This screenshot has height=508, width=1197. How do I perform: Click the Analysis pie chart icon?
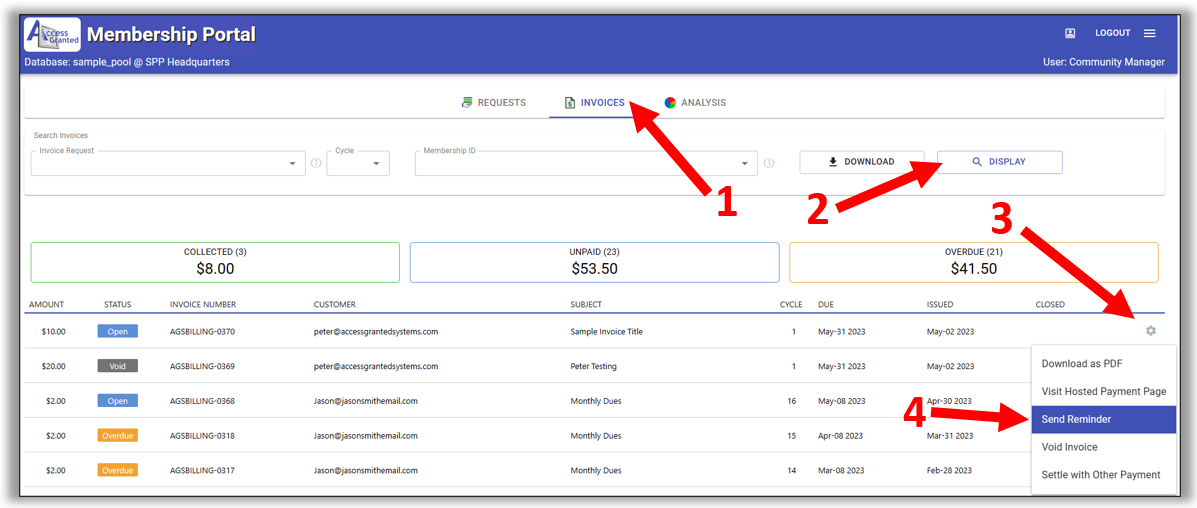click(x=670, y=103)
